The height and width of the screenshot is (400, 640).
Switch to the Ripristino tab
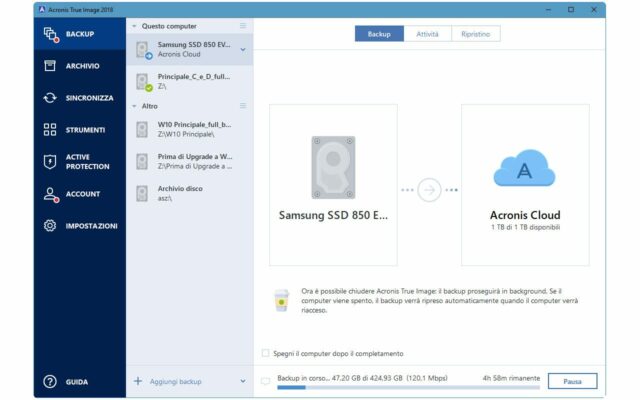(475, 34)
